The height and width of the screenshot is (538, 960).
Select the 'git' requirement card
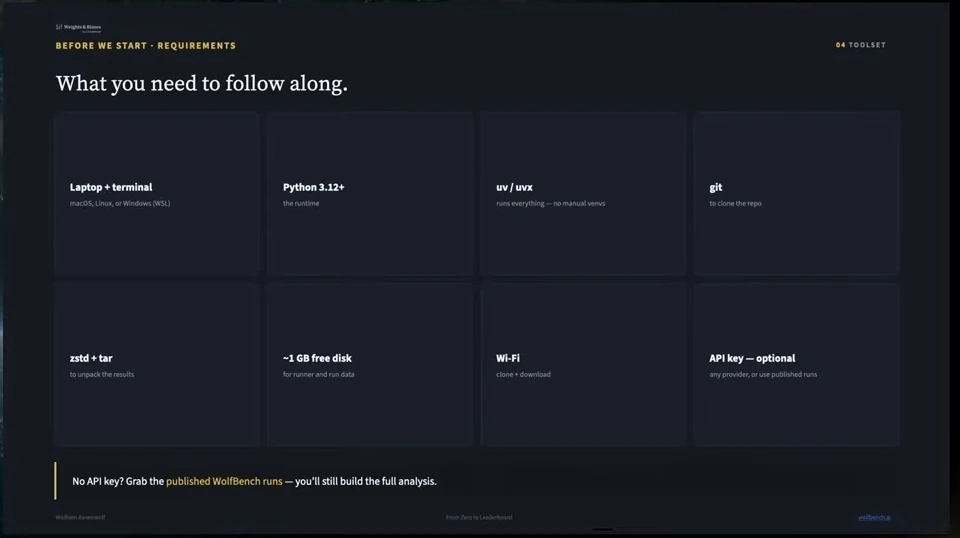pos(797,193)
